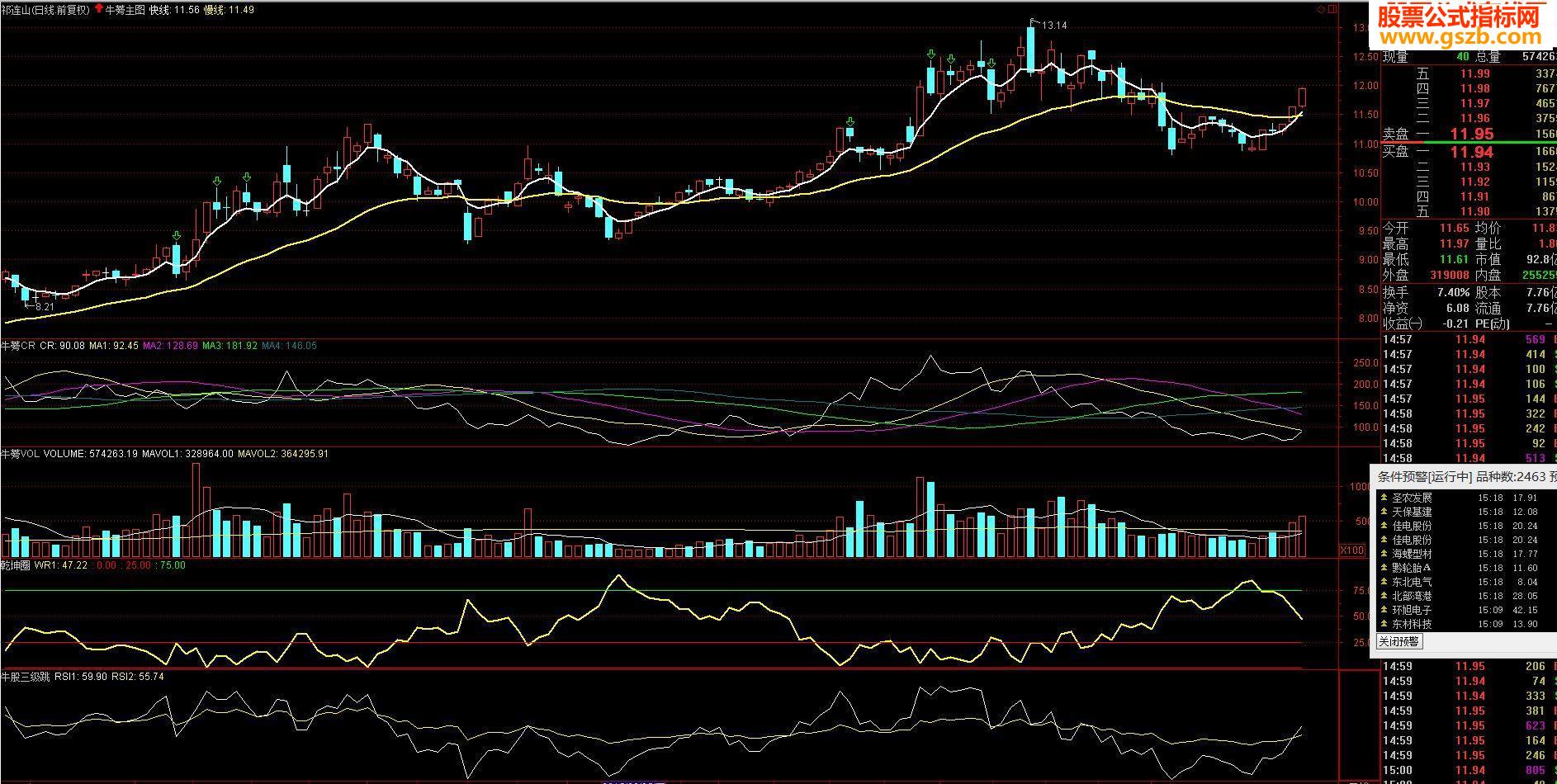The image size is (1557, 784).
Task: Click the 8.21 low price marker
Action: (x=45, y=306)
